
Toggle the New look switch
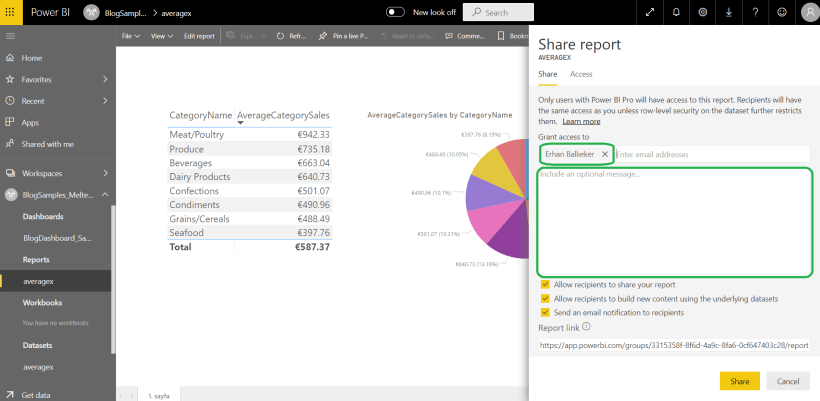[x=395, y=12]
